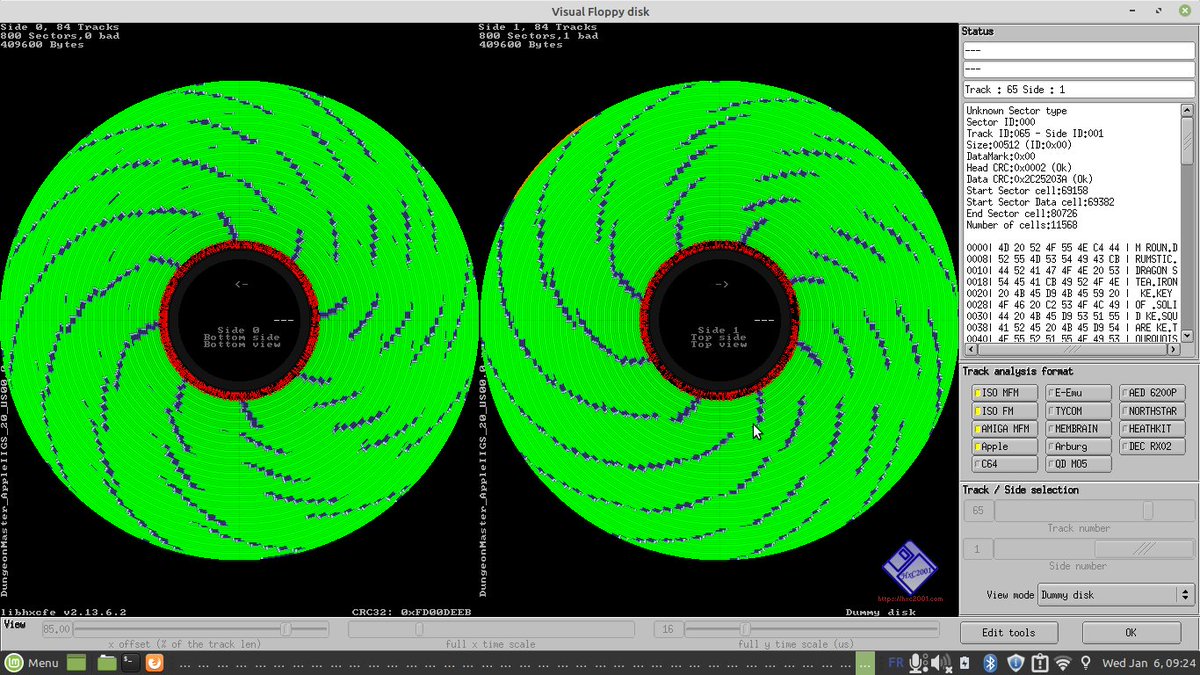1200x675 pixels.
Task: Enable TYCOM track analysis format
Action: (x=1078, y=411)
